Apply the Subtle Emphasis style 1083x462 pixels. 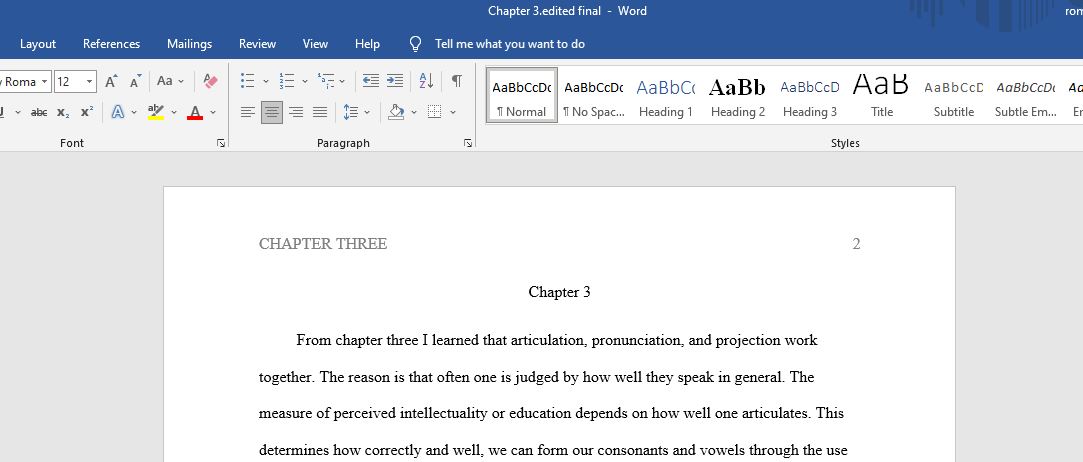click(1026, 96)
